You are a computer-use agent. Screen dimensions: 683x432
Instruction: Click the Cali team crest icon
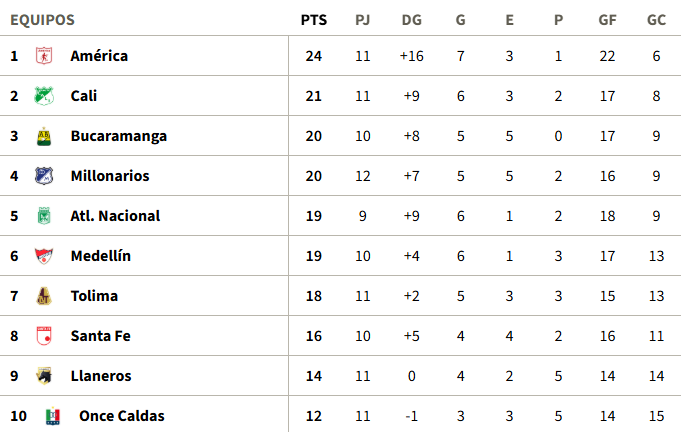44,96
